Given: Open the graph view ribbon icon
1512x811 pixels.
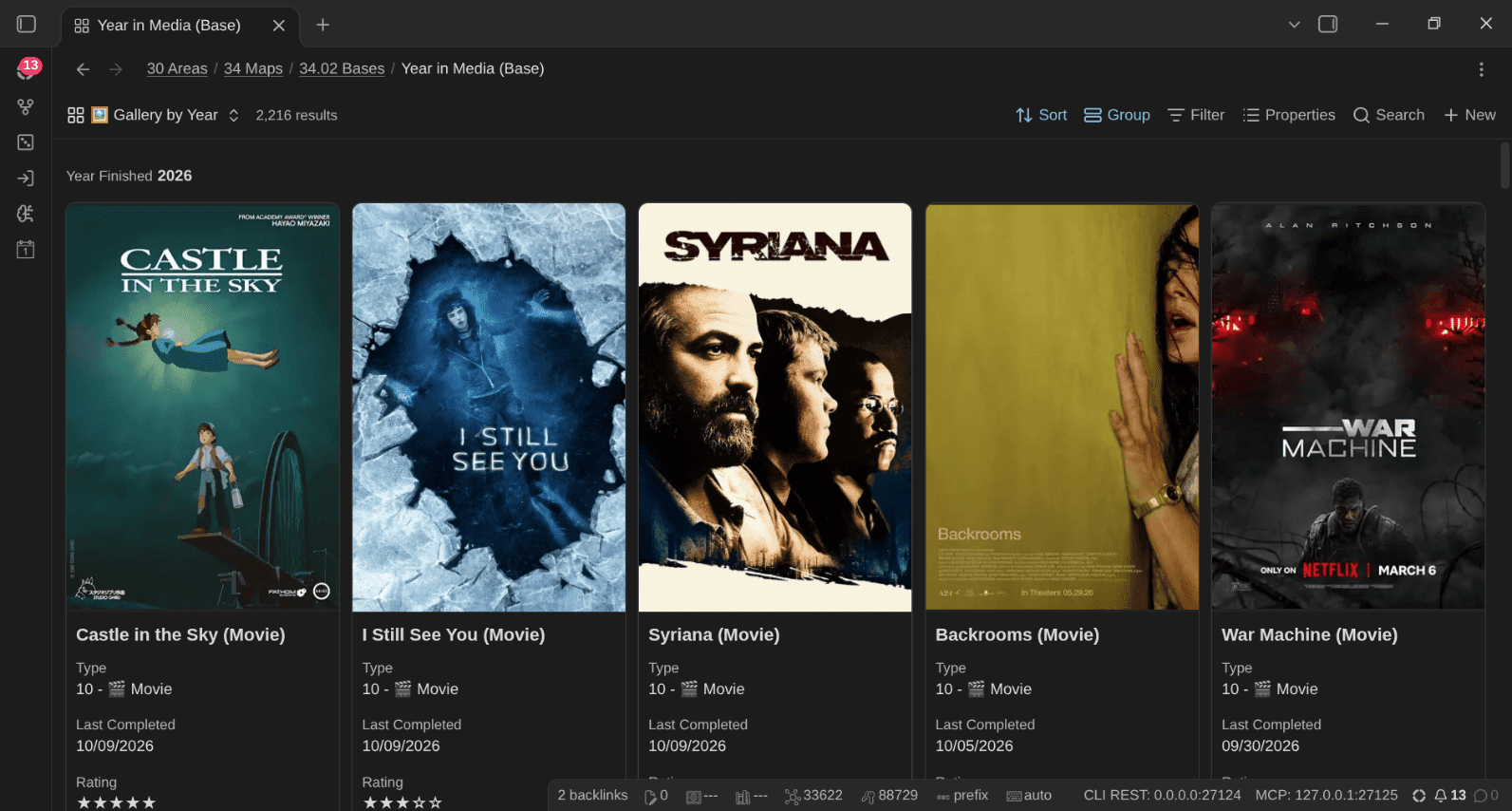Looking at the screenshot, I should [x=26, y=106].
